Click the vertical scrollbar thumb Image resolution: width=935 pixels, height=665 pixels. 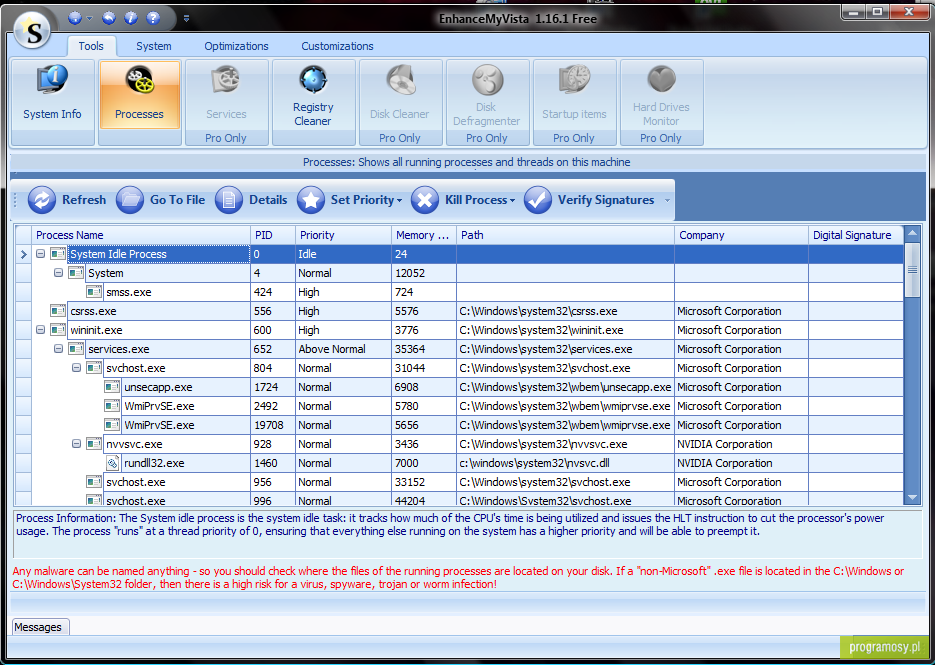[912, 270]
